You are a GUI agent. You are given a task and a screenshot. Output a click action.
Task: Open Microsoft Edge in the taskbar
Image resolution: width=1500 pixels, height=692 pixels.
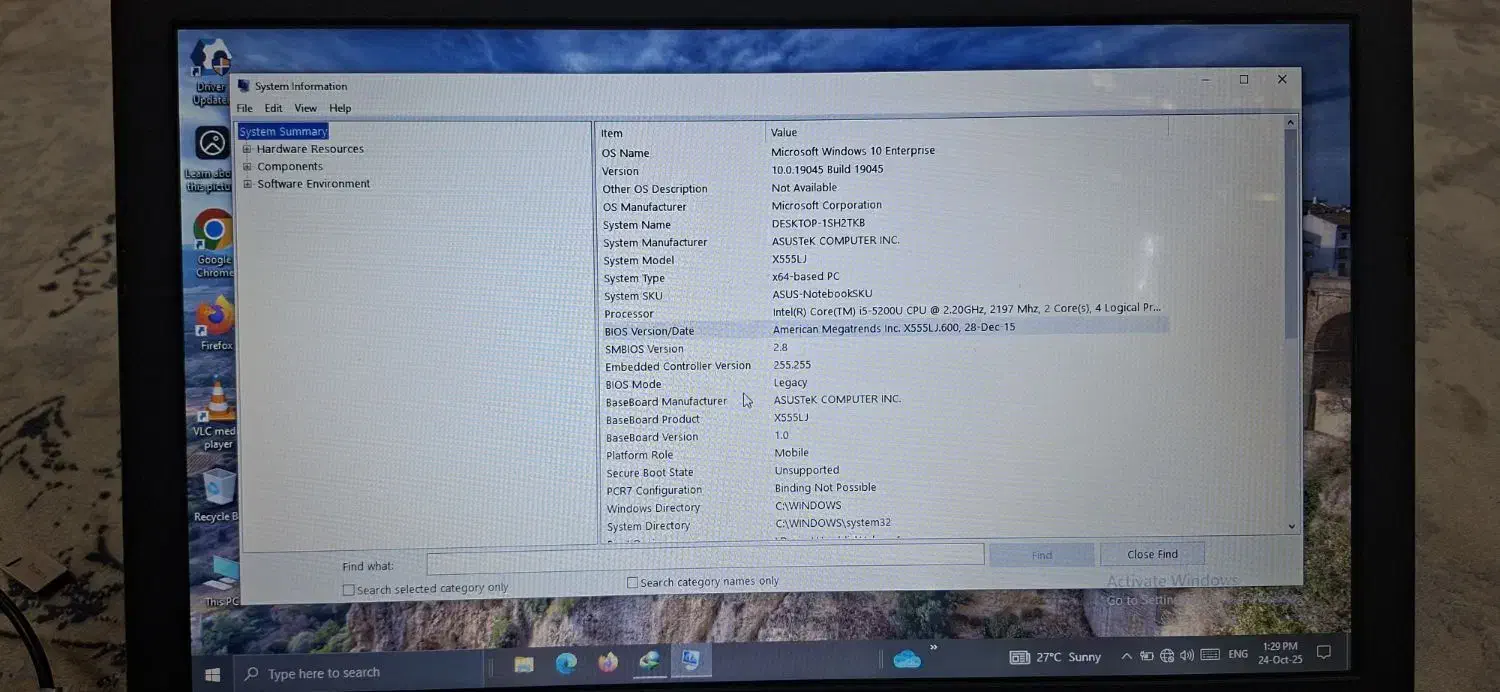pos(566,663)
